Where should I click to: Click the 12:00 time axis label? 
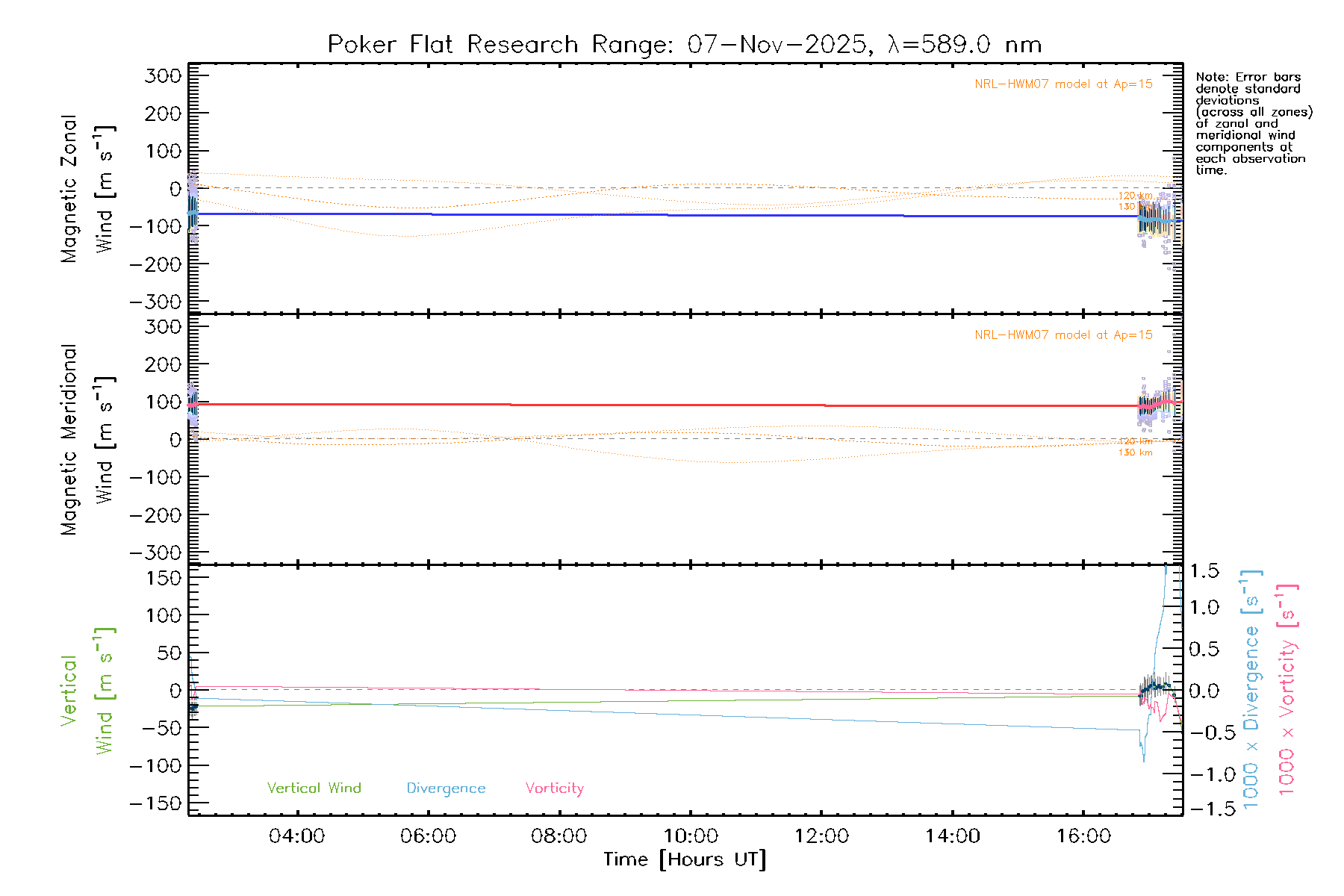[x=821, y=836]
